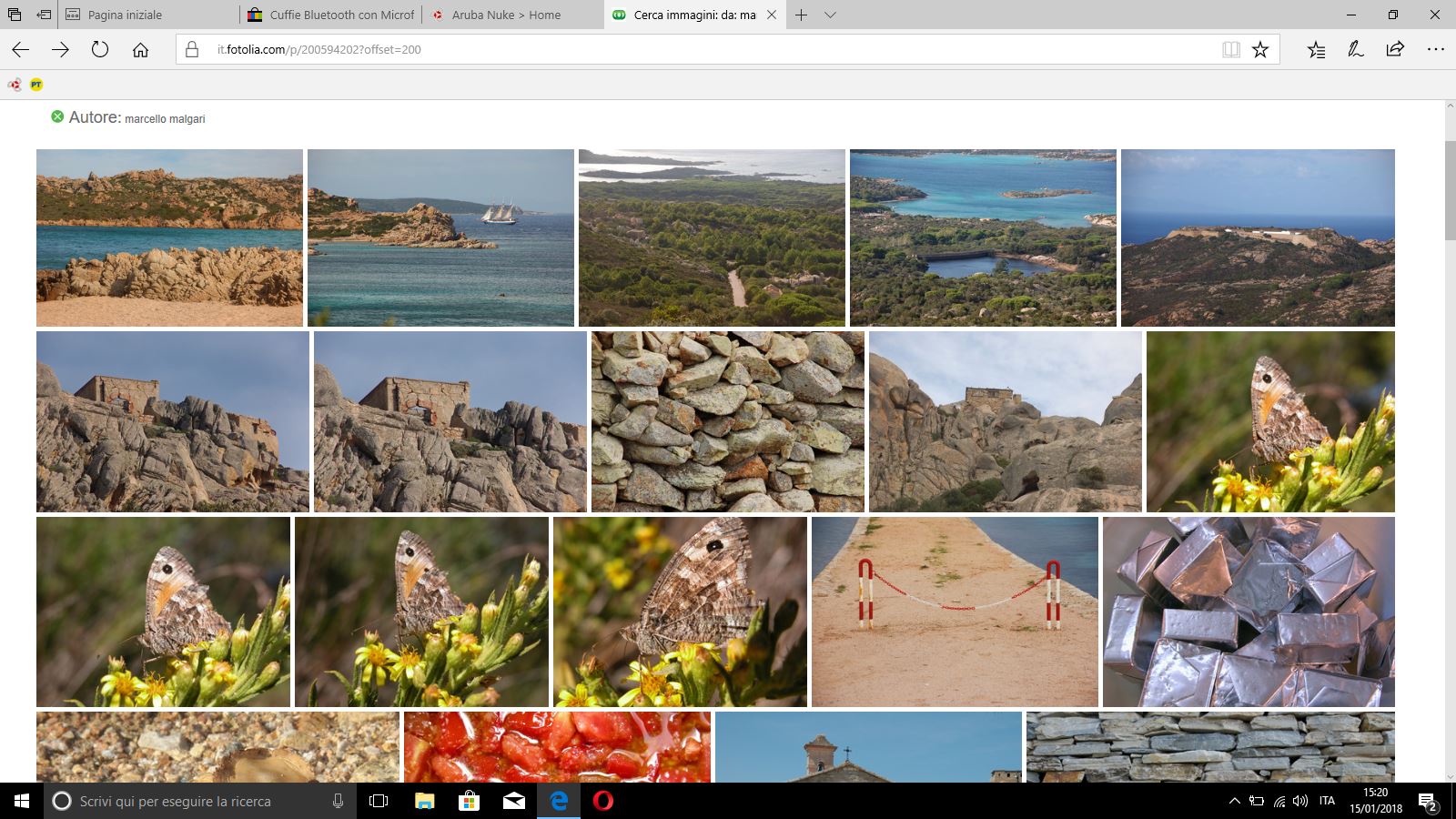Click the address bar URL field
This screenshot has height=819, width=1456.
pos(710,50)
